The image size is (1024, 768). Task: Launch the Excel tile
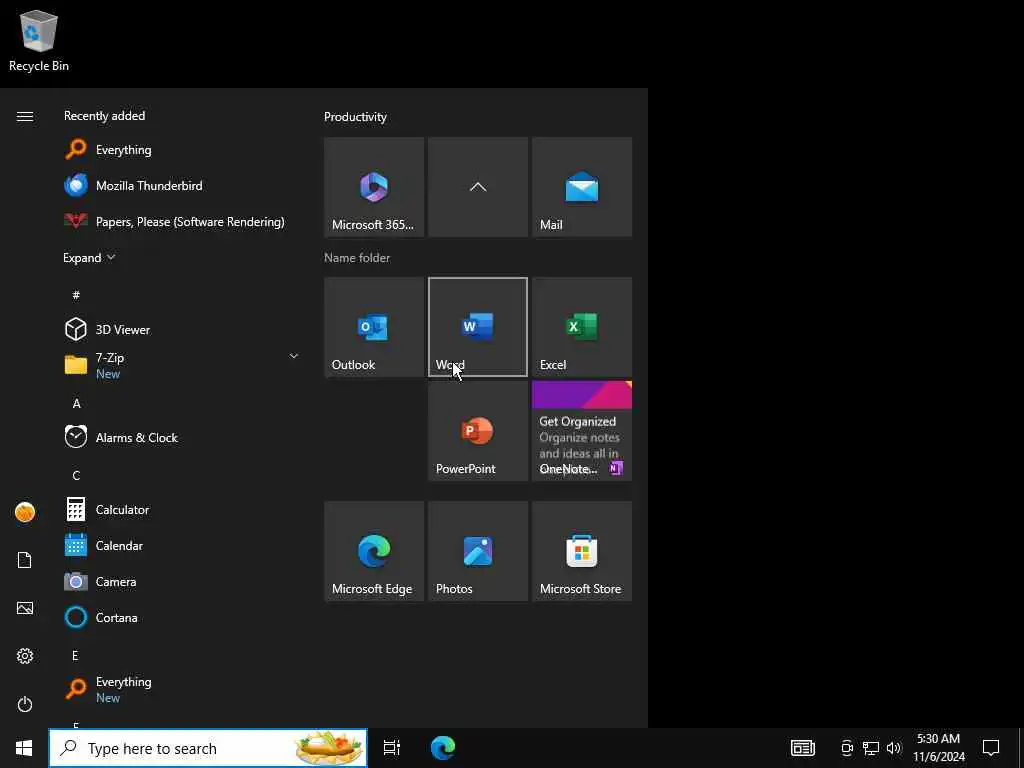[x=582, y=327]
